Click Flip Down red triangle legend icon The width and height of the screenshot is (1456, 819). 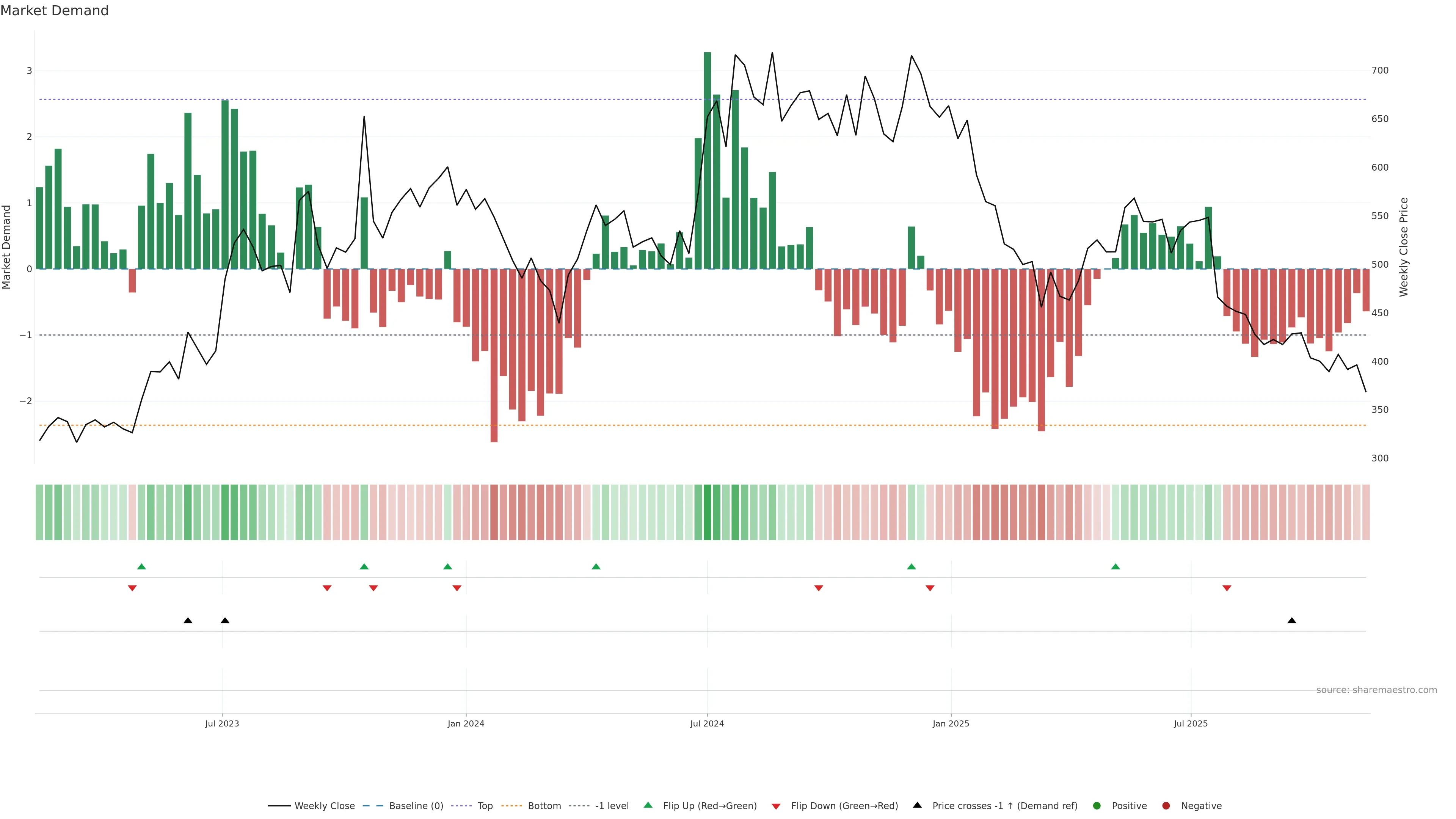click(x=776, y=806)
